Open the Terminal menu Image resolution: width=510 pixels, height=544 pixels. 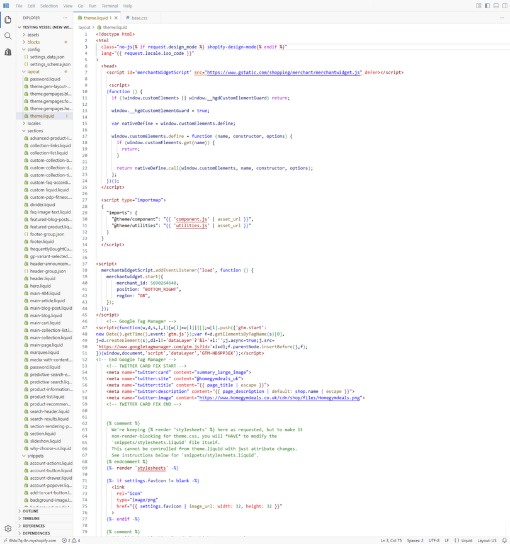pyautogui.click(x=110, y=6)
